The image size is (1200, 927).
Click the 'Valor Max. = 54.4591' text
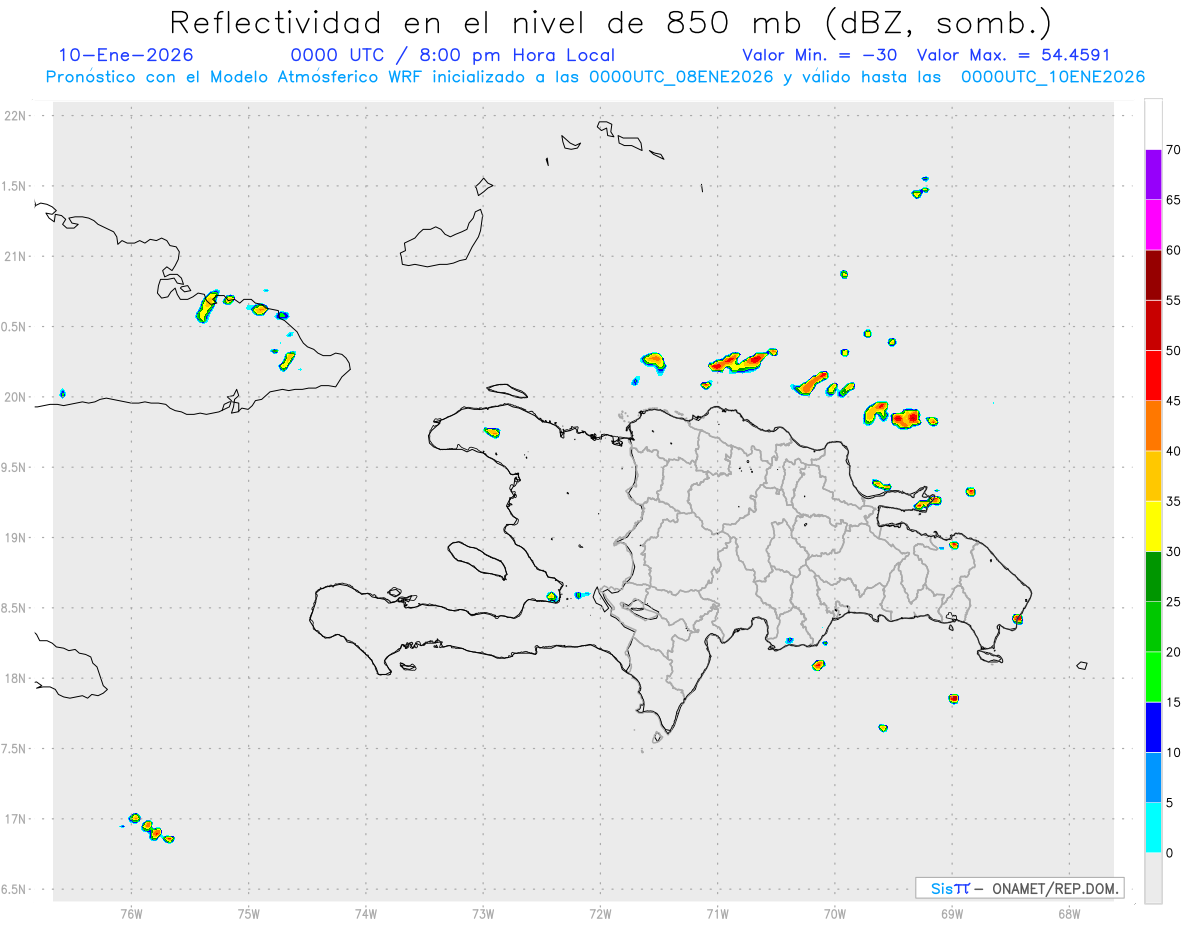tap(1013, 55)
